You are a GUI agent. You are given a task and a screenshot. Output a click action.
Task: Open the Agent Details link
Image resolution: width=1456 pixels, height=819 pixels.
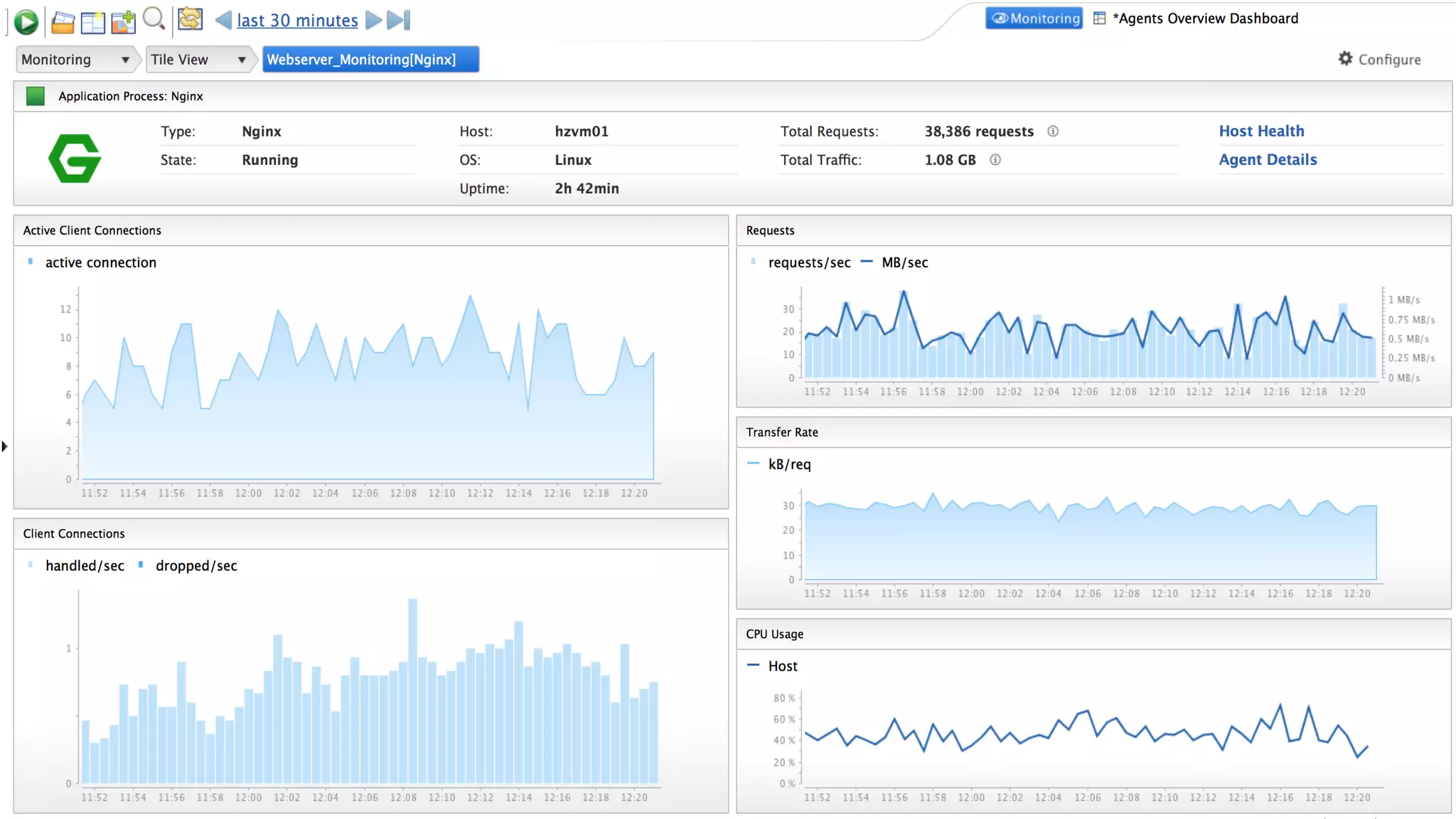(1268, 160)
